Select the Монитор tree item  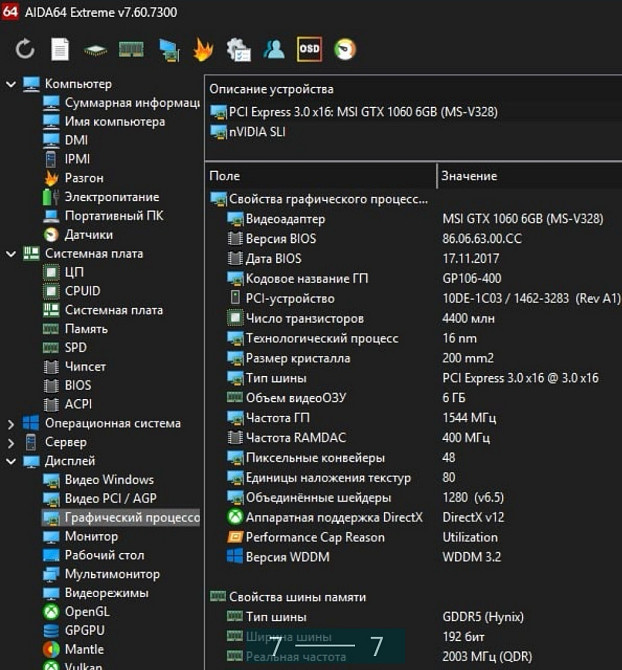[x=81, y=537]
